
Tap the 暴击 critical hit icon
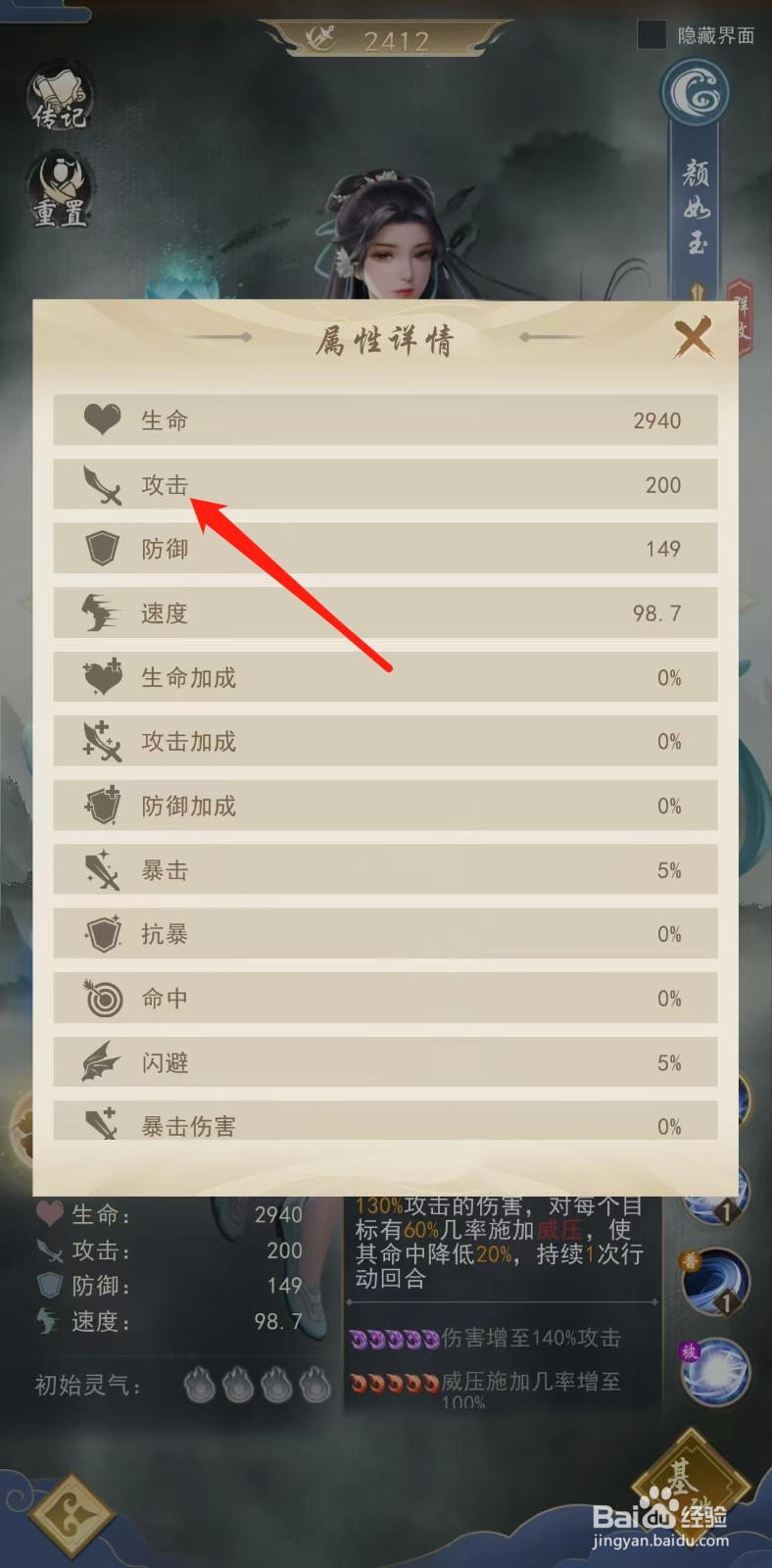pyautogui.click(x=102, y=870)
